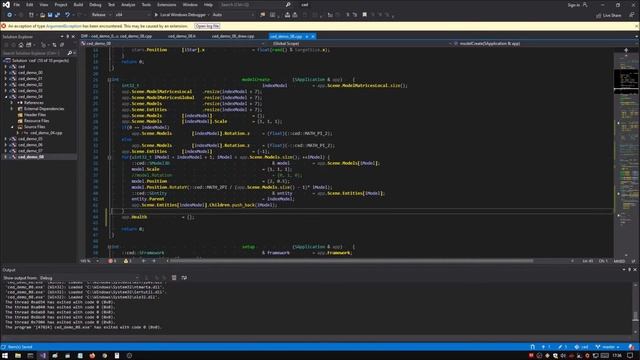This screenshot has width=640, height=360.
Task: Click the taskbar clock
Action: point(617,356)
